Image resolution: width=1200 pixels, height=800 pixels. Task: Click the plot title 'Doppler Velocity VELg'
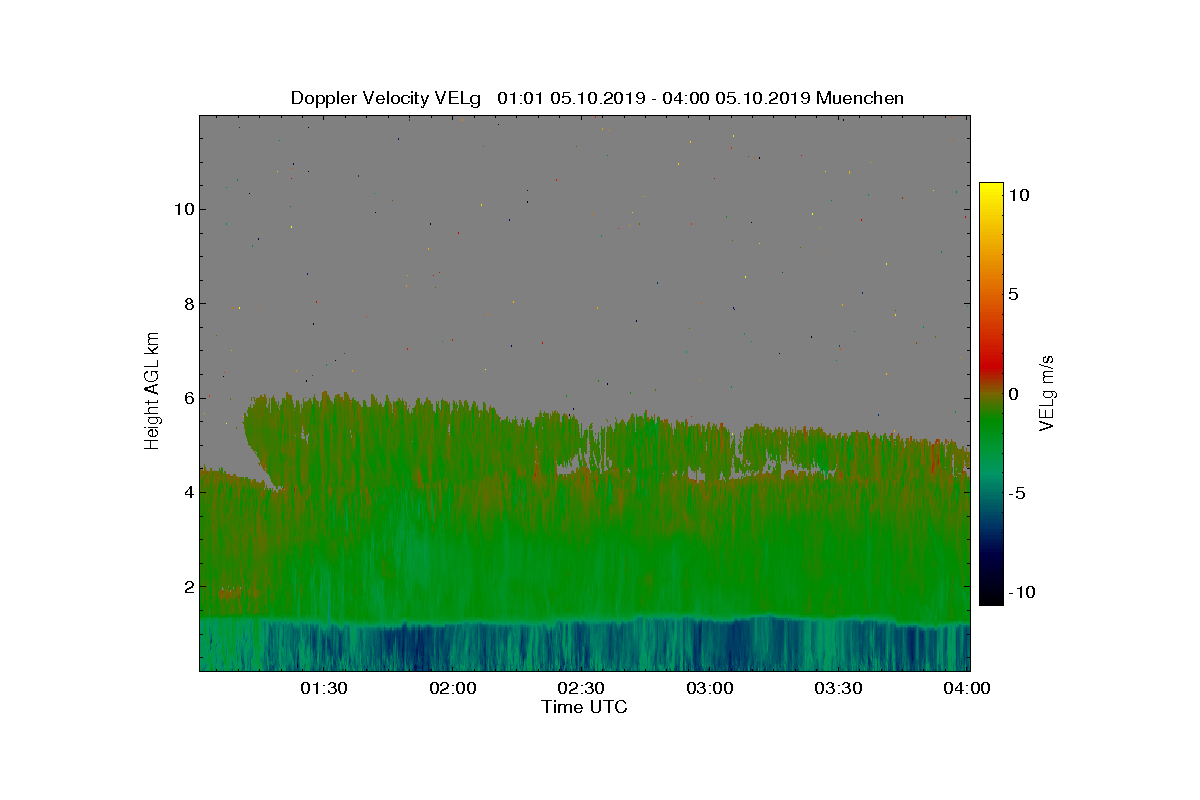point(386,98)
